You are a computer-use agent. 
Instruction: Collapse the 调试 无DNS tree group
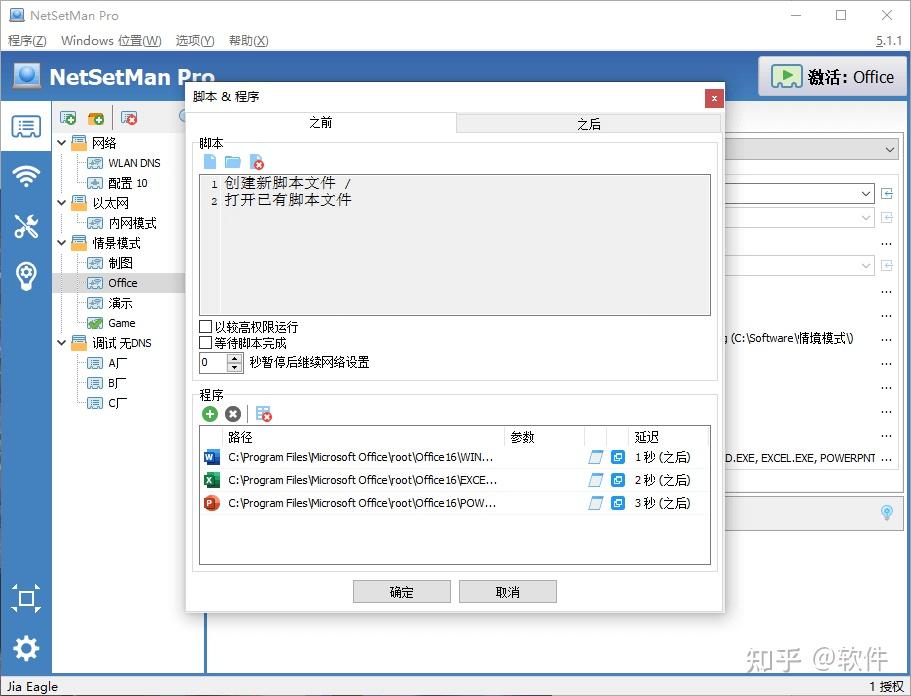[60, 342]
